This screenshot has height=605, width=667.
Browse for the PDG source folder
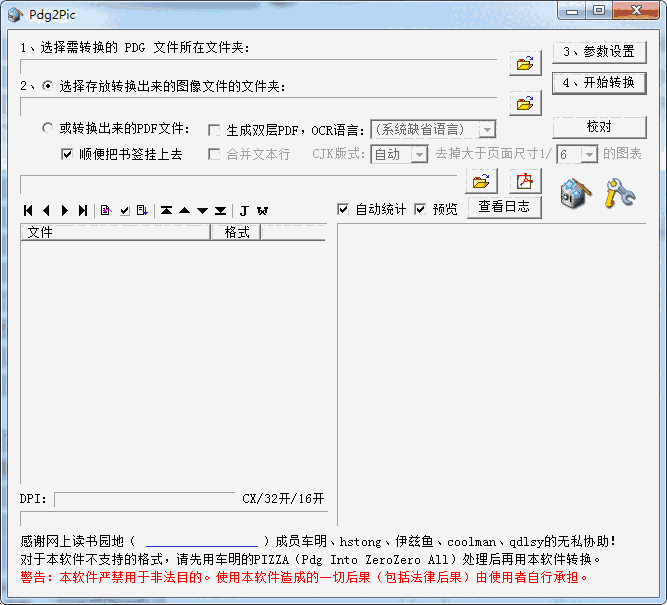pos(525,63)
